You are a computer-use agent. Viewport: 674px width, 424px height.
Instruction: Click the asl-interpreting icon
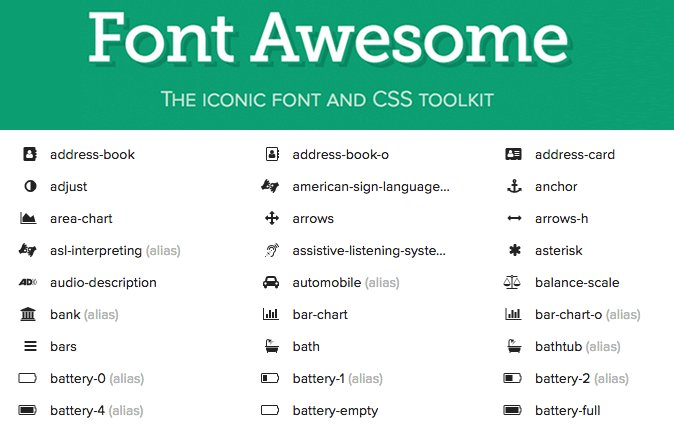28,250
